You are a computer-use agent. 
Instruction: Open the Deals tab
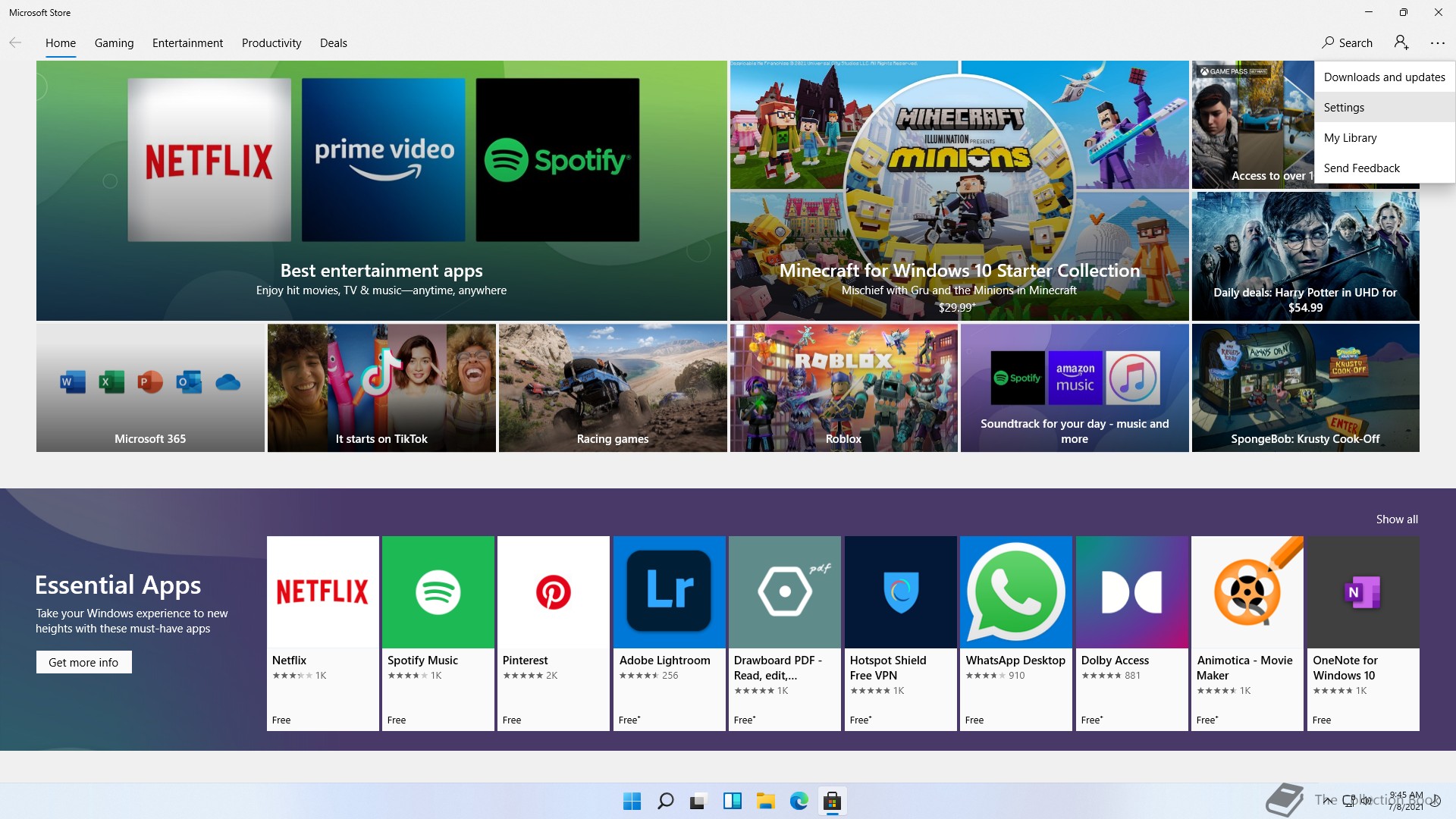click(x=333, y=42)
